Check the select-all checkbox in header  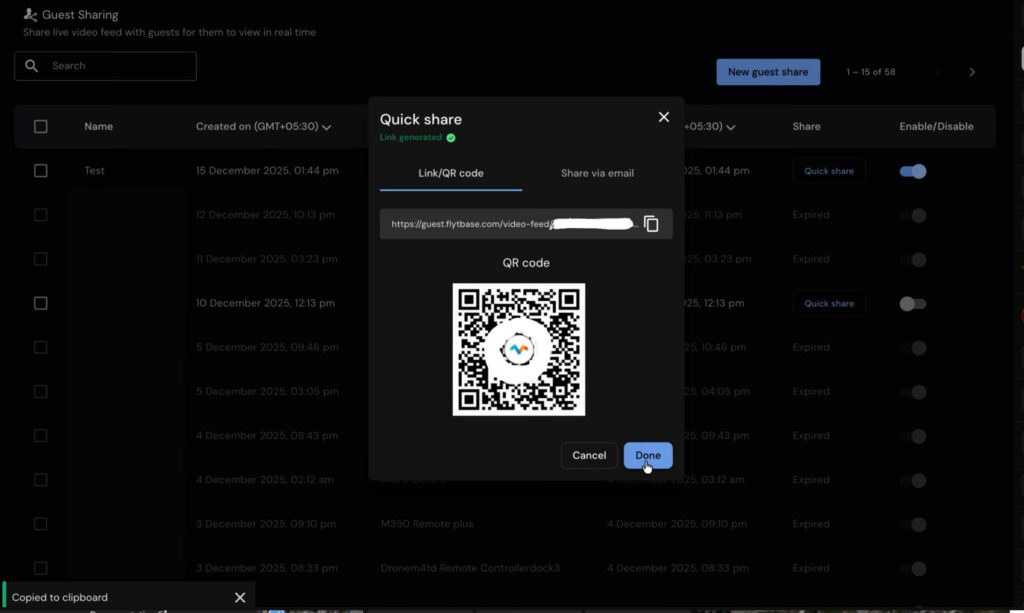41,127
